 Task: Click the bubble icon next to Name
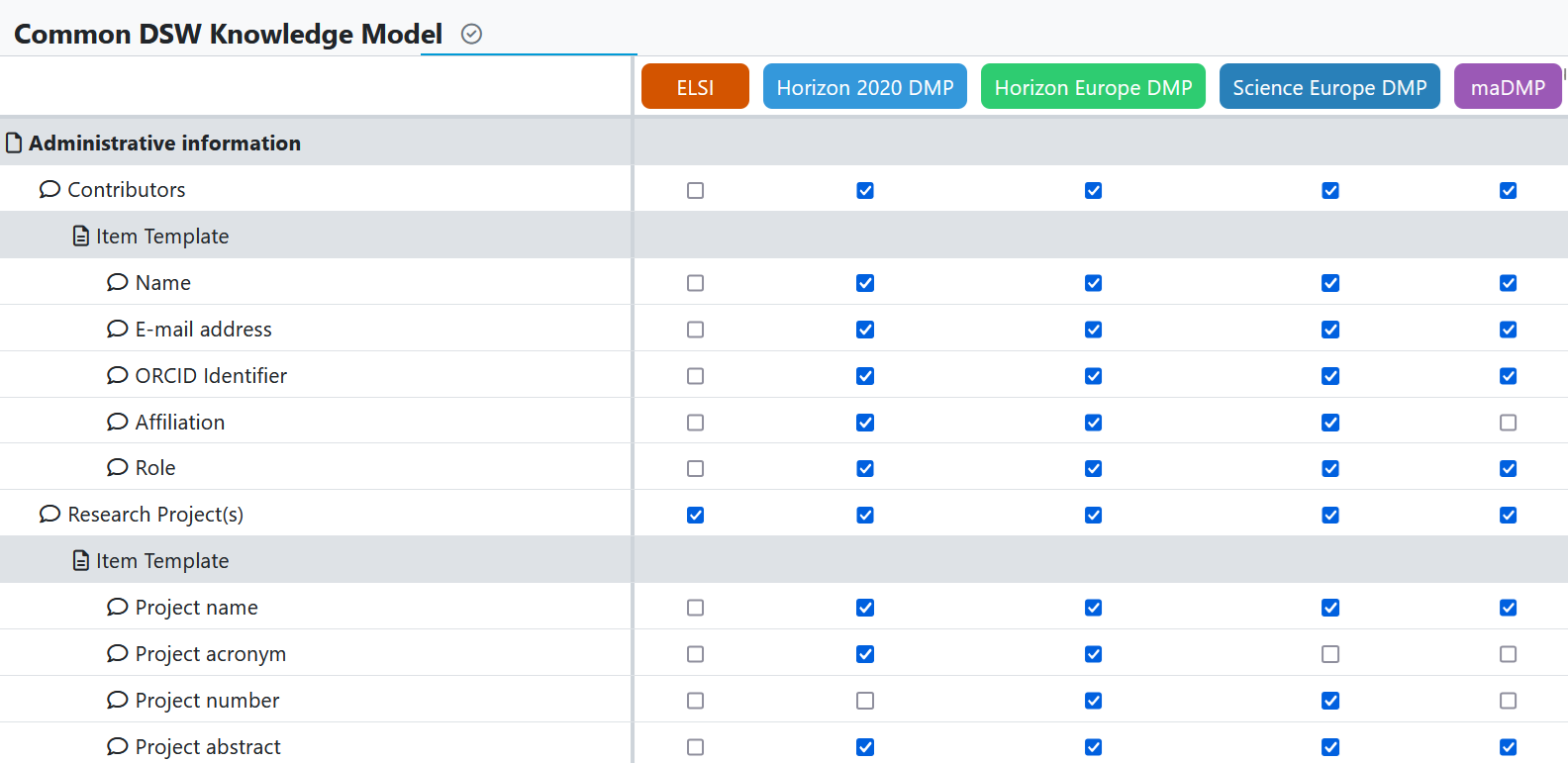118,282
